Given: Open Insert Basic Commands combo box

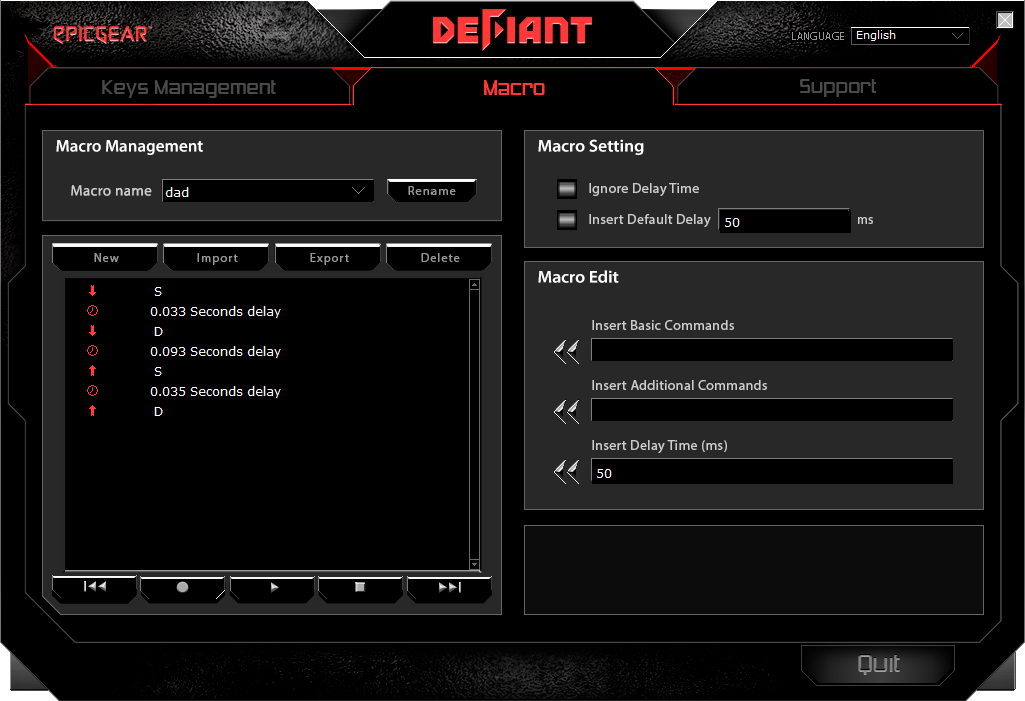Looking at the screenshot, I should coord(771,350).
